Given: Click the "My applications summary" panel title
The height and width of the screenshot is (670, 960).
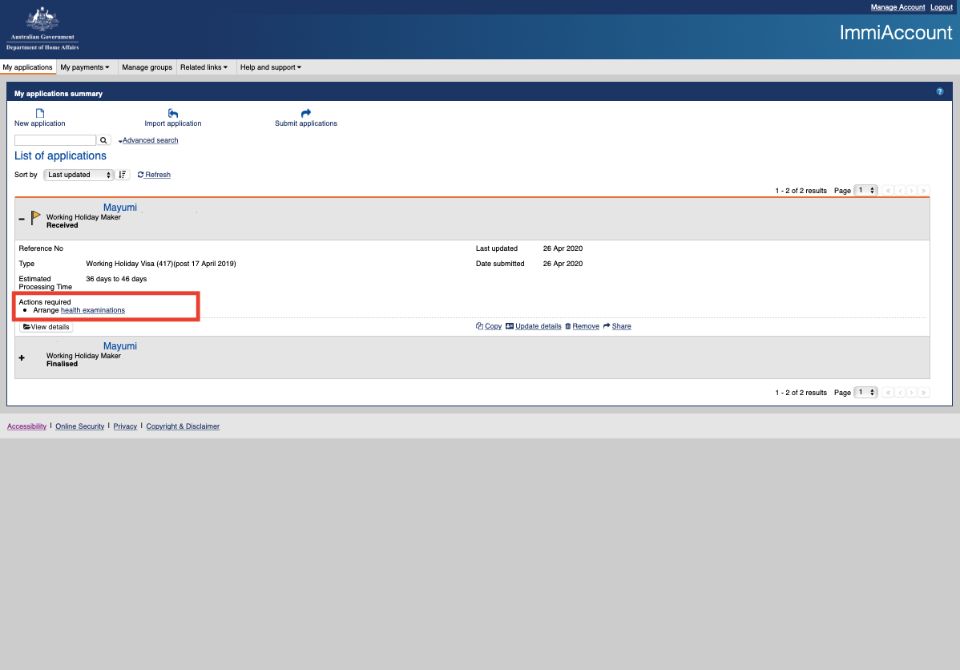Looking at the screenshot, I should point(58,94).
